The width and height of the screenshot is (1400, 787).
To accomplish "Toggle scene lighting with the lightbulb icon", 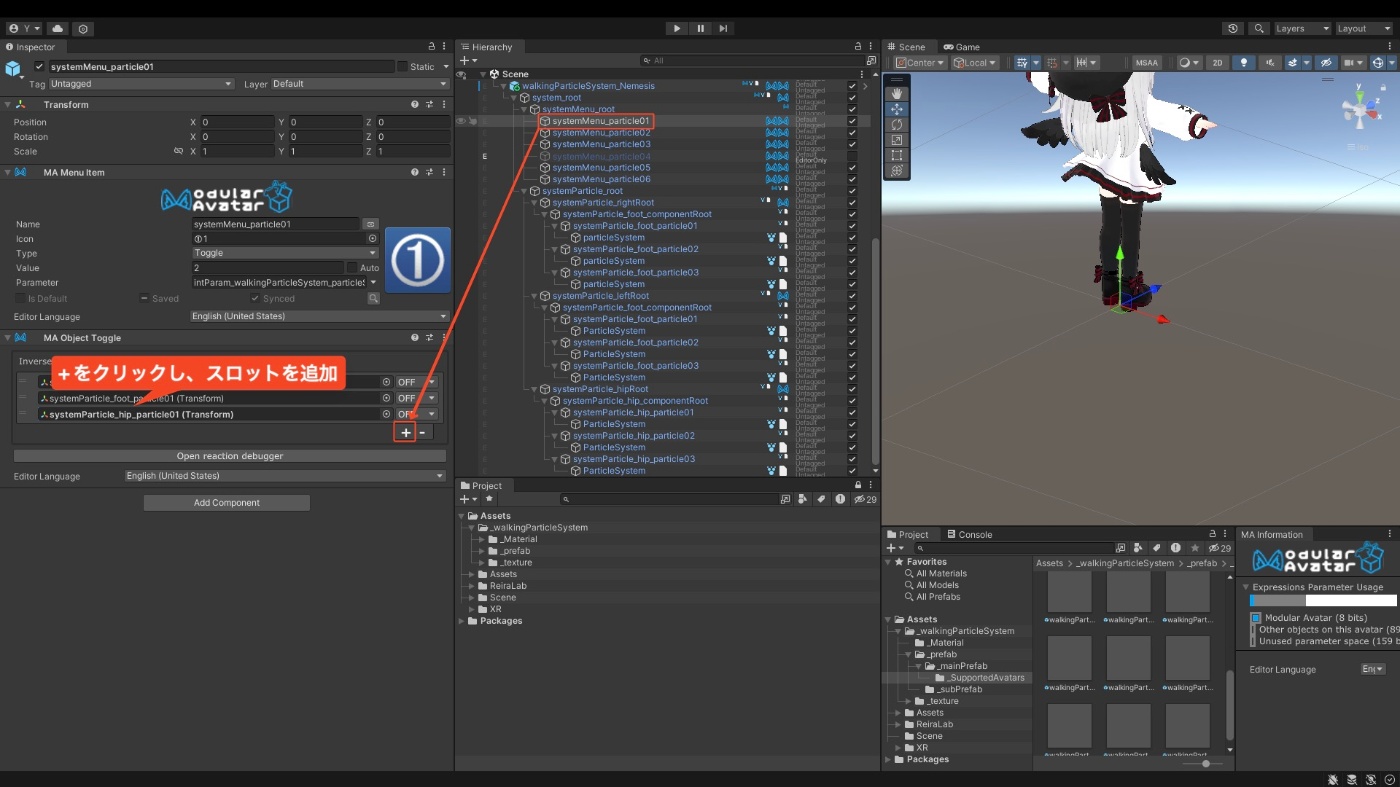I will (1244, 63).
